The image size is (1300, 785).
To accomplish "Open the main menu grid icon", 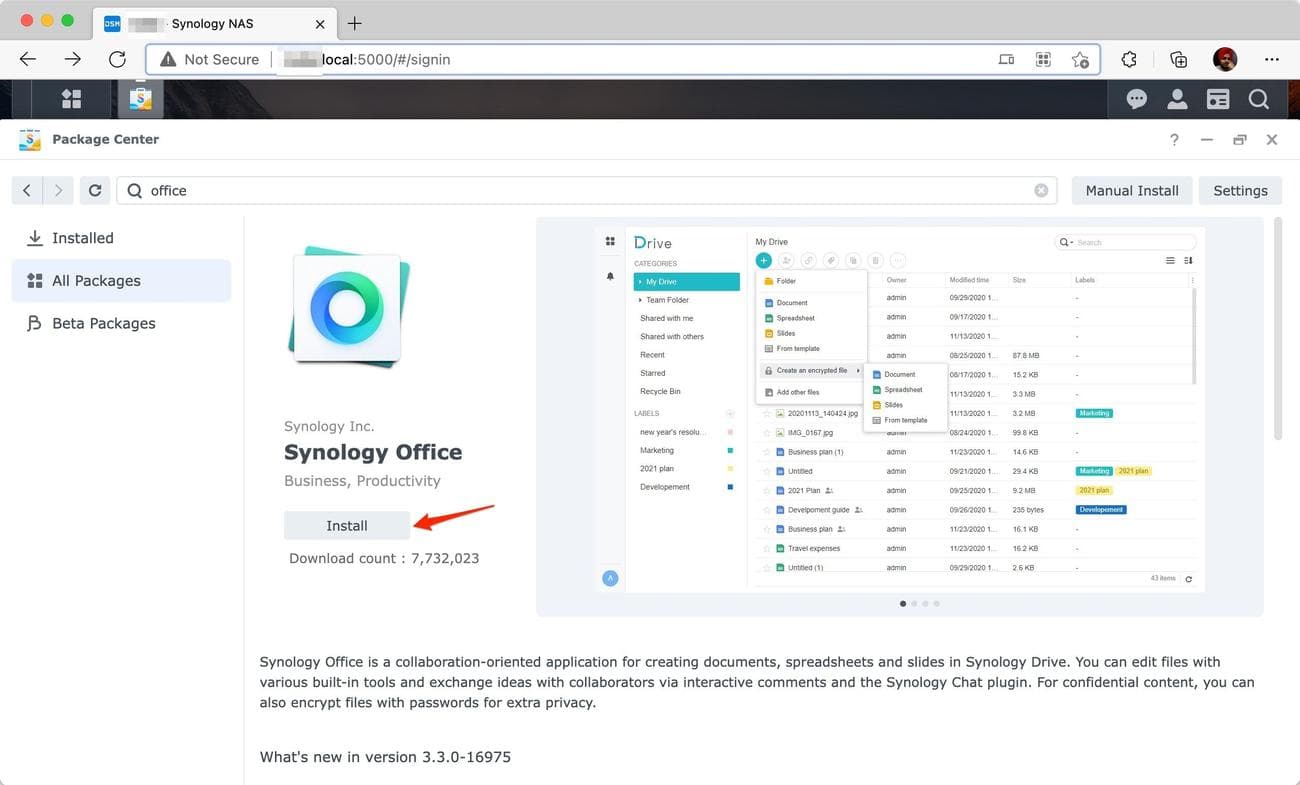I will [70, 98].
